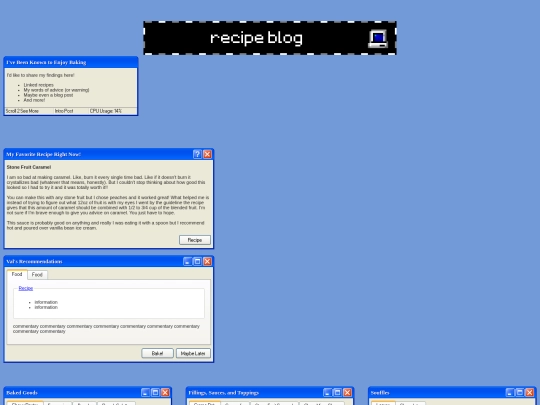Maximize the Val's Recommendations window
540x405 pixels.
pos(197,261)
